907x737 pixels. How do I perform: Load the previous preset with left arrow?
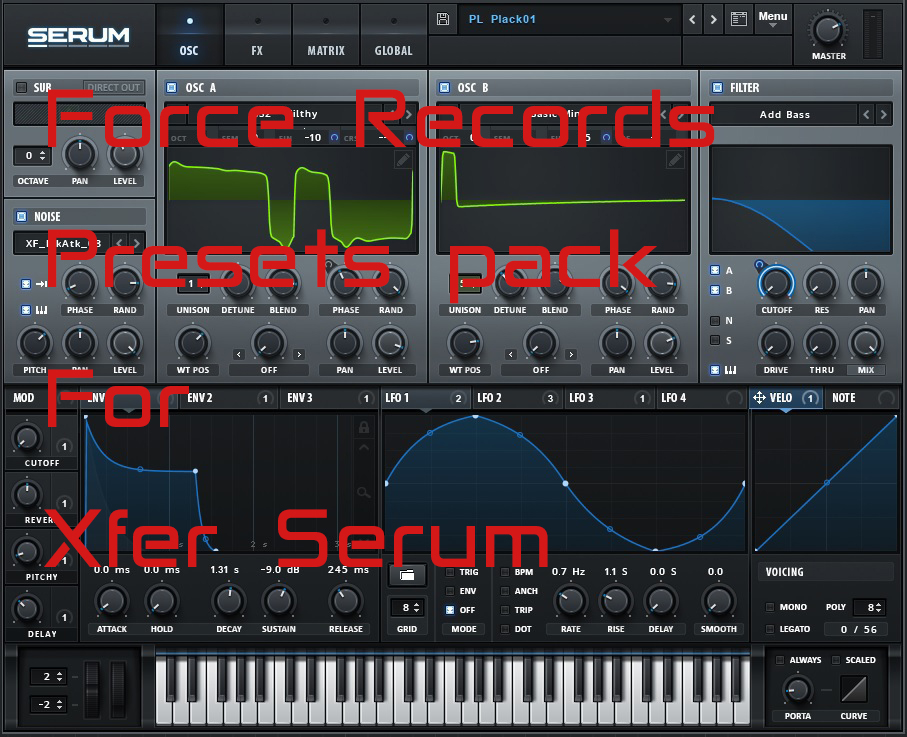(692, 19)
